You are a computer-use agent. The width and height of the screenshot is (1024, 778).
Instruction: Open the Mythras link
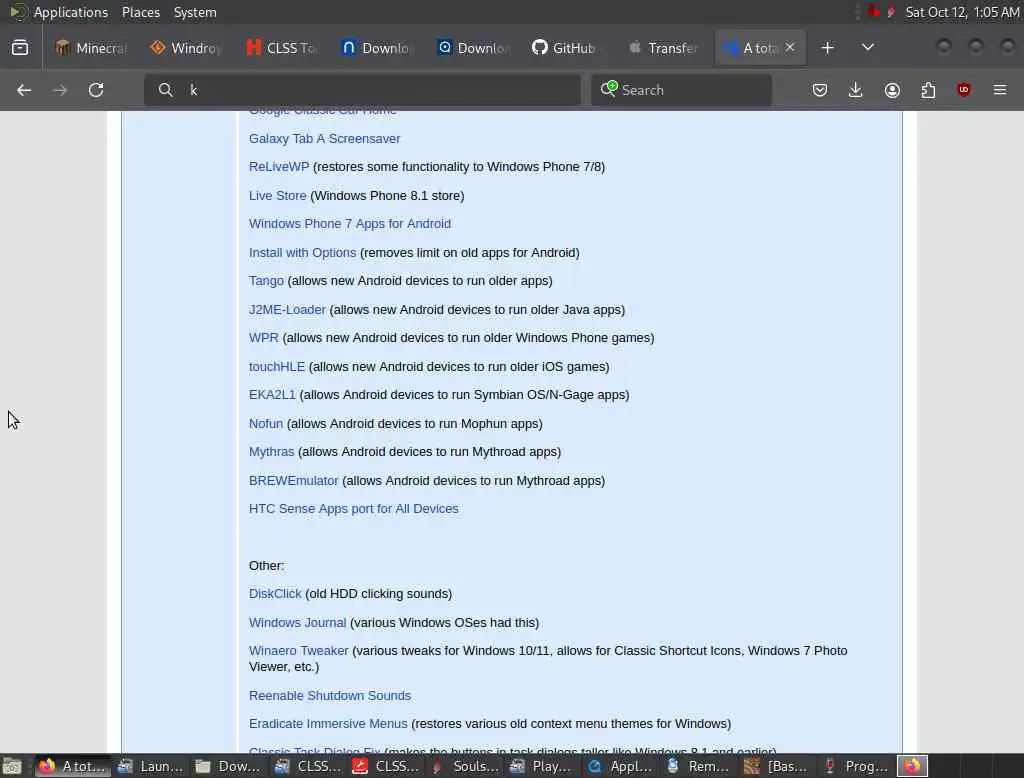click(272, 452)
